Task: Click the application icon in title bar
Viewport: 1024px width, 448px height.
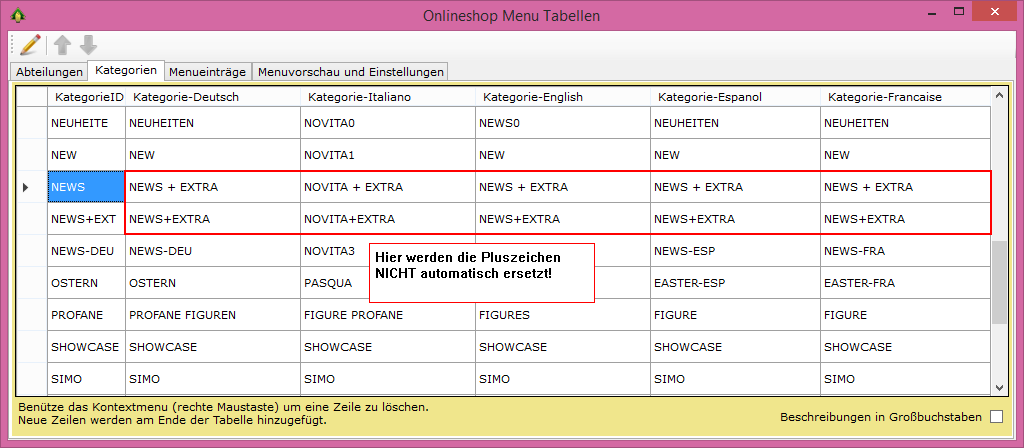Action: coord(15,15)
